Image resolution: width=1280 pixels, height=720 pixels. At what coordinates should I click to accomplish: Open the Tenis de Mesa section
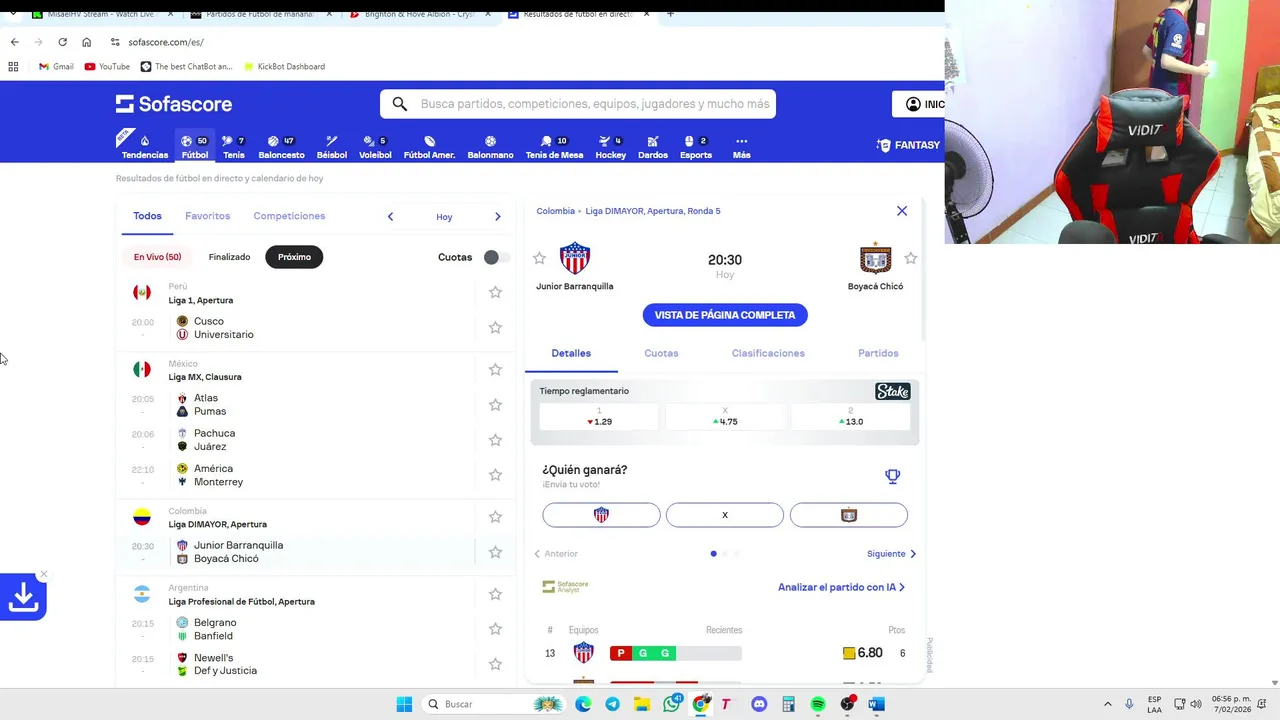point(554,147)
